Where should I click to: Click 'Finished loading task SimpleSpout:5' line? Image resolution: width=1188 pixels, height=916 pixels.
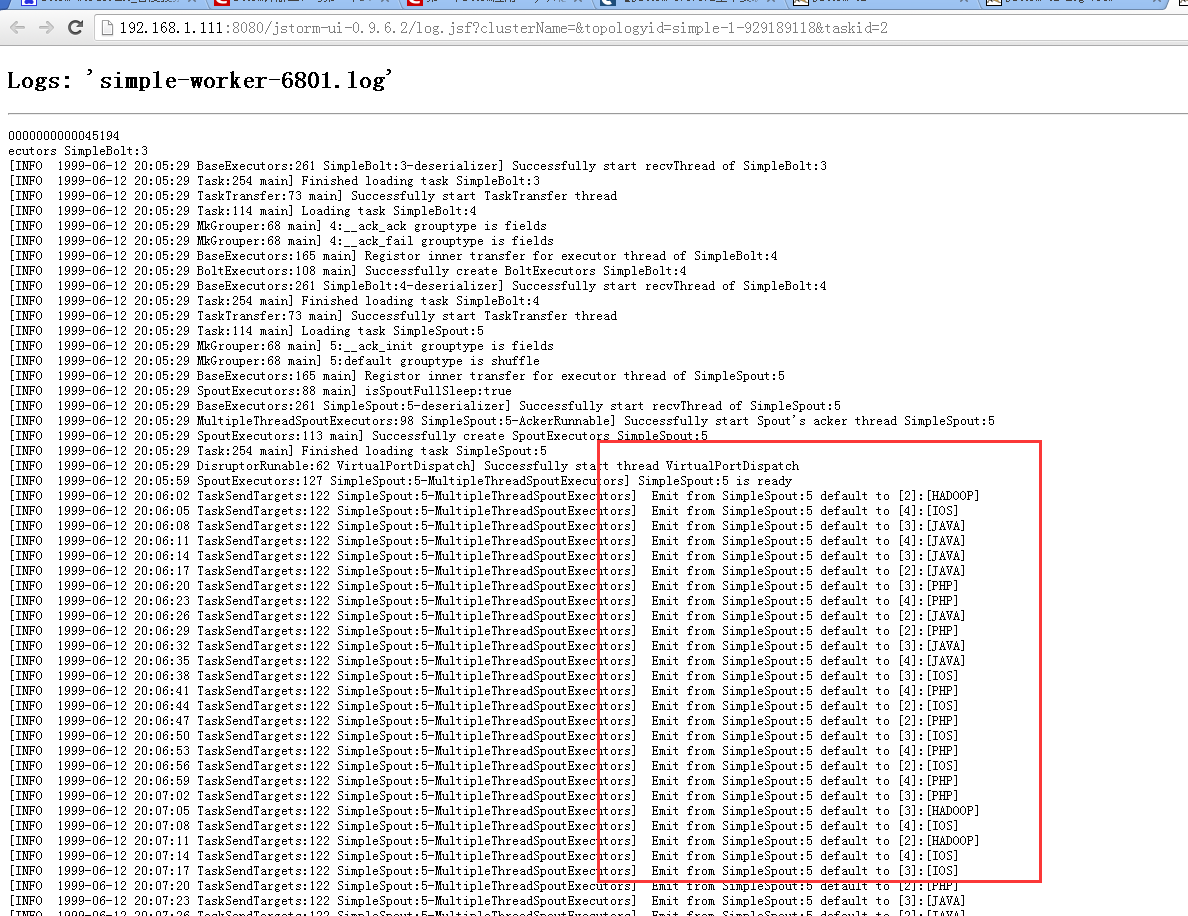277,451
